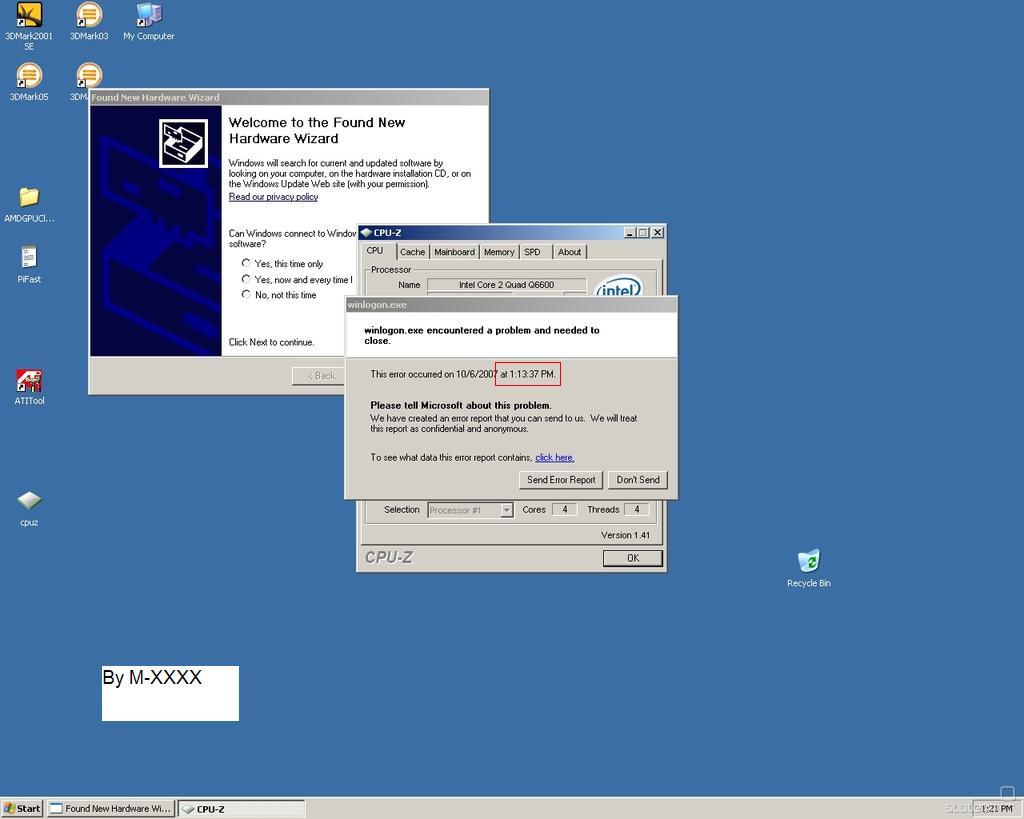Open the Memory tab in CPU-Z
The height and width of the screenshot is (819, 1024).
click(x=500, y=252)
